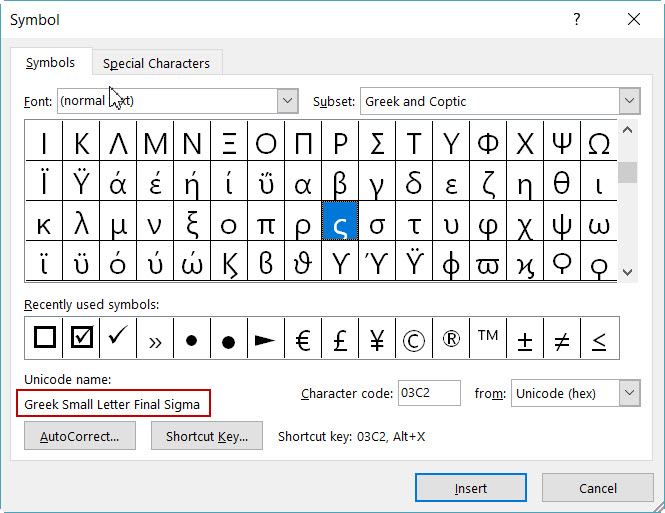Select the capital Sigma in the symbol grid
665x513 pixels.
coord(377,141)
